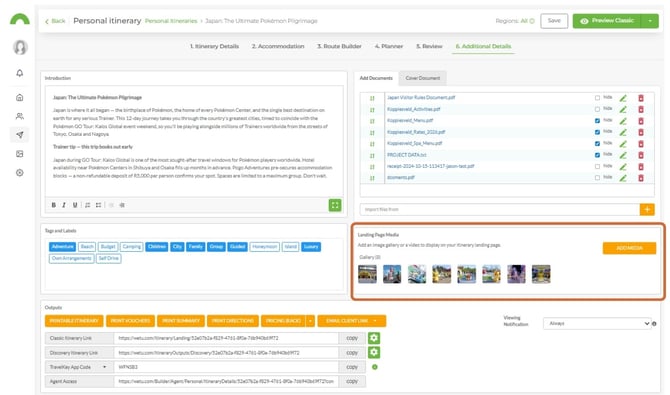Click Personal Itineraries breadcrumb link
The height and width of the screenshot is (395, 670).
click(171, 21)
